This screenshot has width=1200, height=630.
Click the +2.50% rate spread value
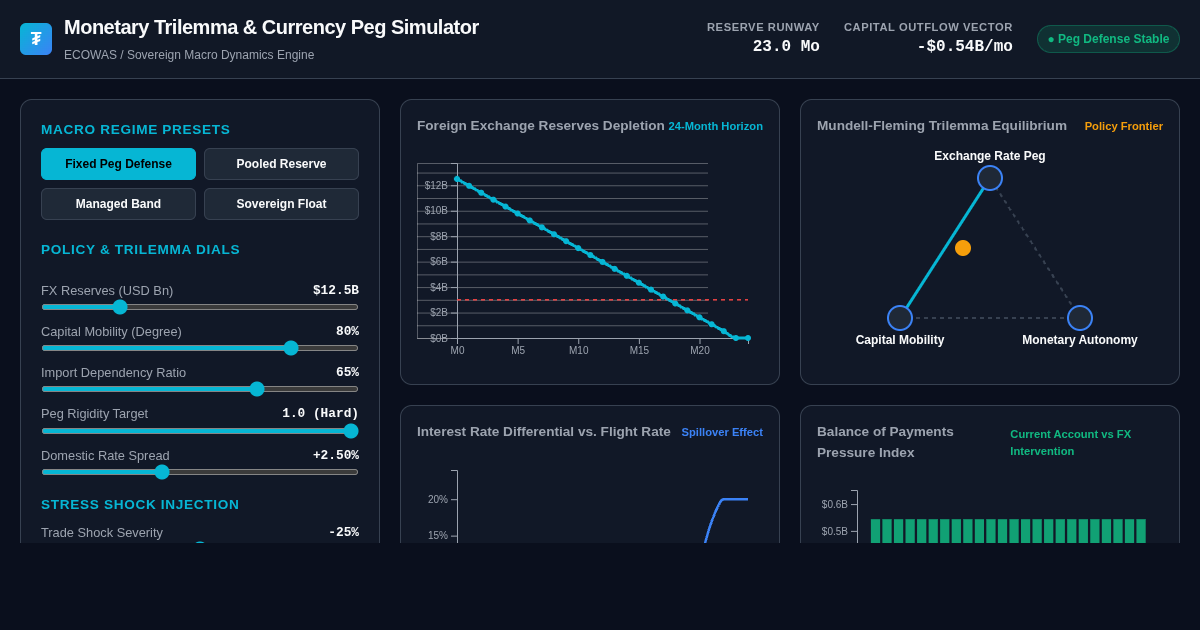336,455
